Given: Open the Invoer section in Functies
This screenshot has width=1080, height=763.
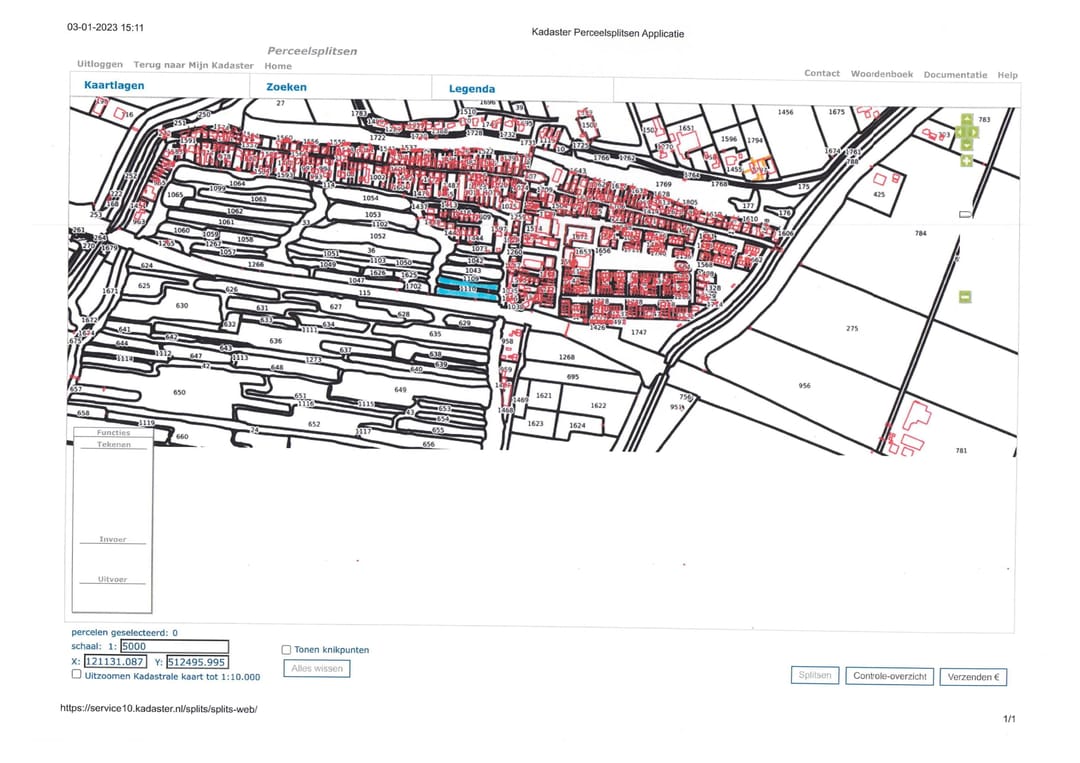Looking at the screenshot, I should tap(113, 540).
